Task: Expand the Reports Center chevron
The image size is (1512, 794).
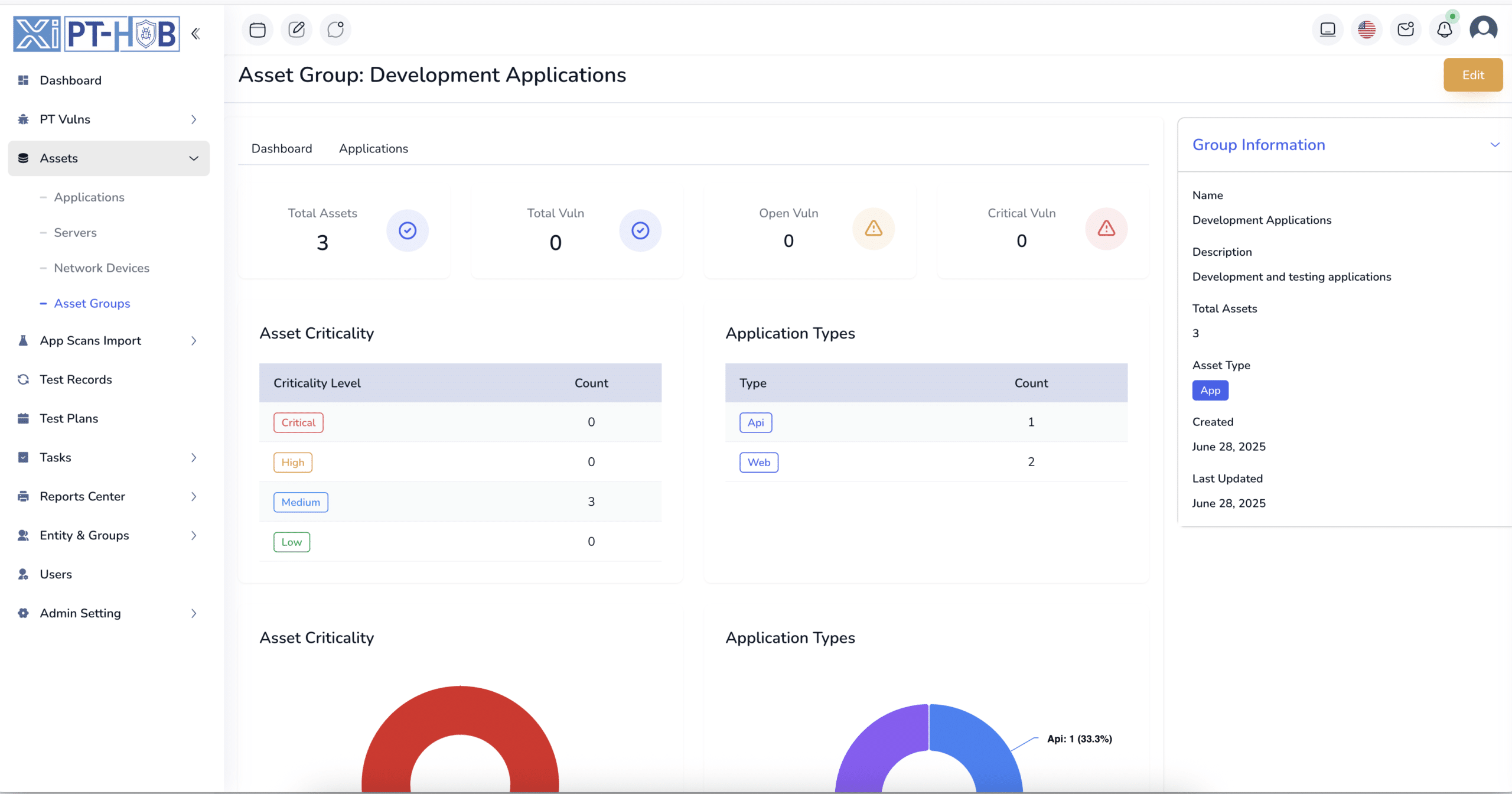Action: [x=194, y=496]
